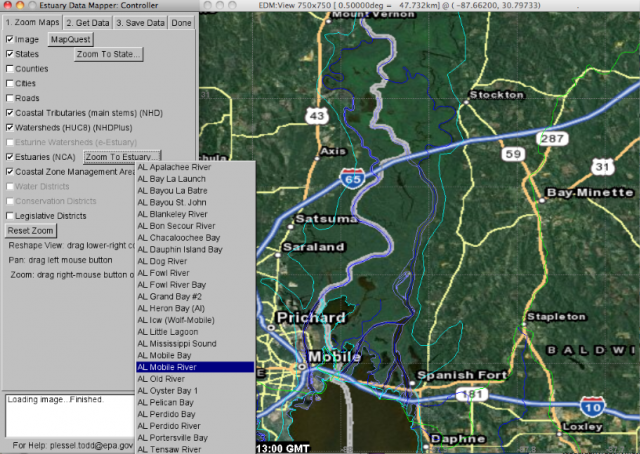Screen dimensions: 640x454
Task: Turn on the Roads layer checkbox
Action: coord(10,98)
